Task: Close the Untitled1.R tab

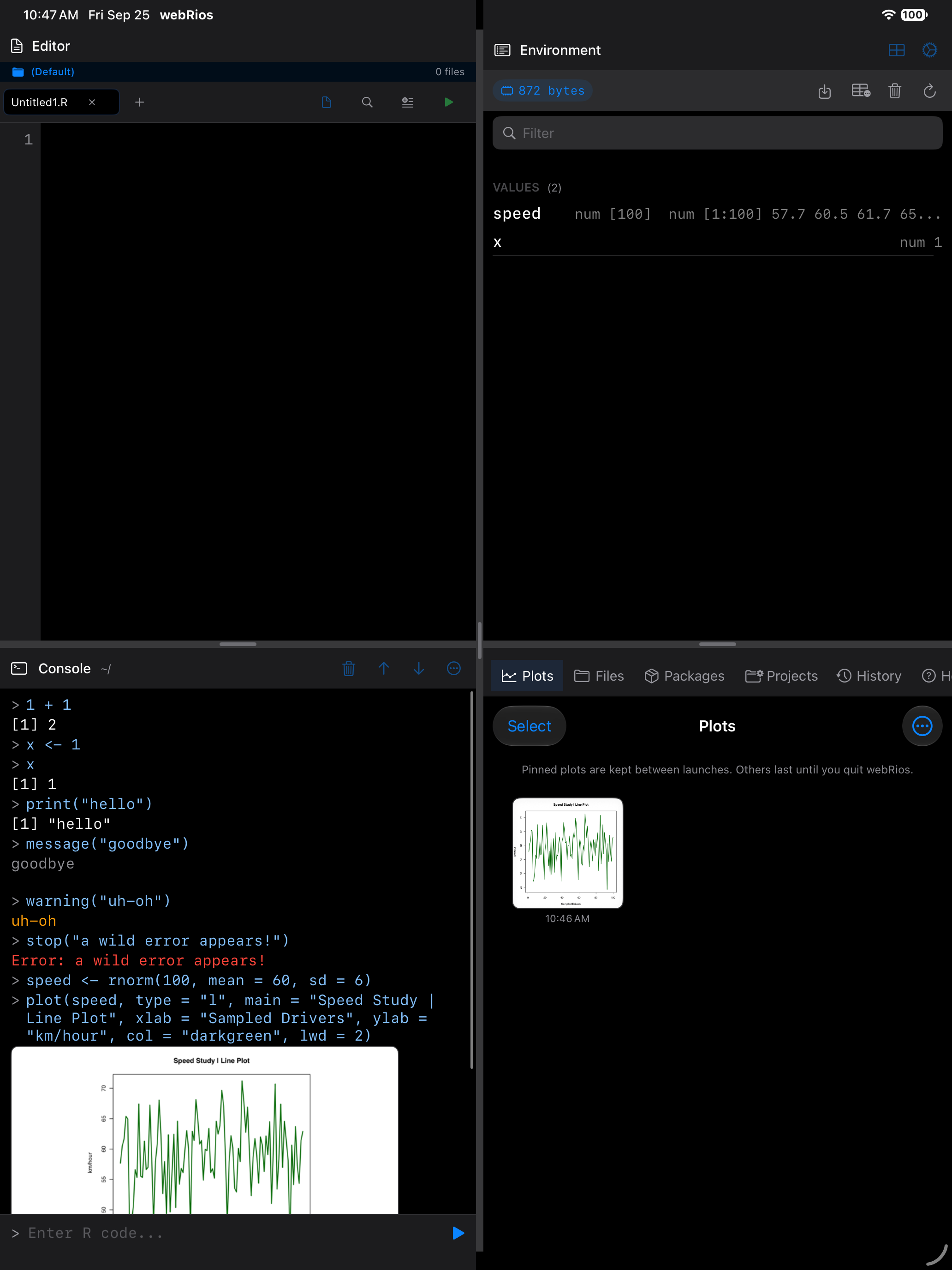Action: pos(92,102)
